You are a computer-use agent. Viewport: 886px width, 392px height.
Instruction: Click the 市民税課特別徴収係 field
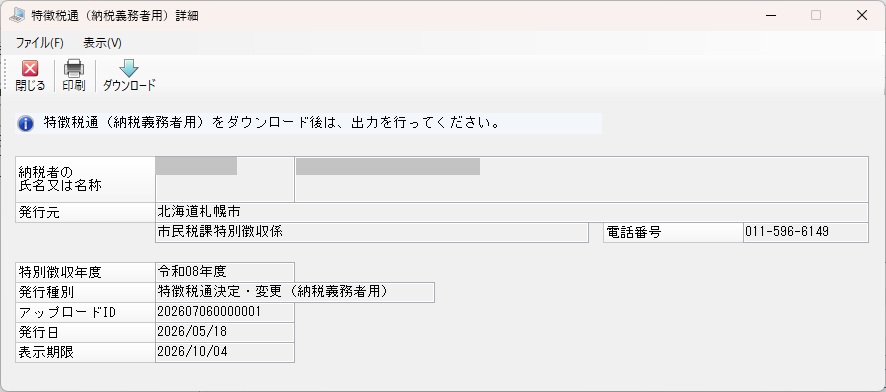(372, 232)
